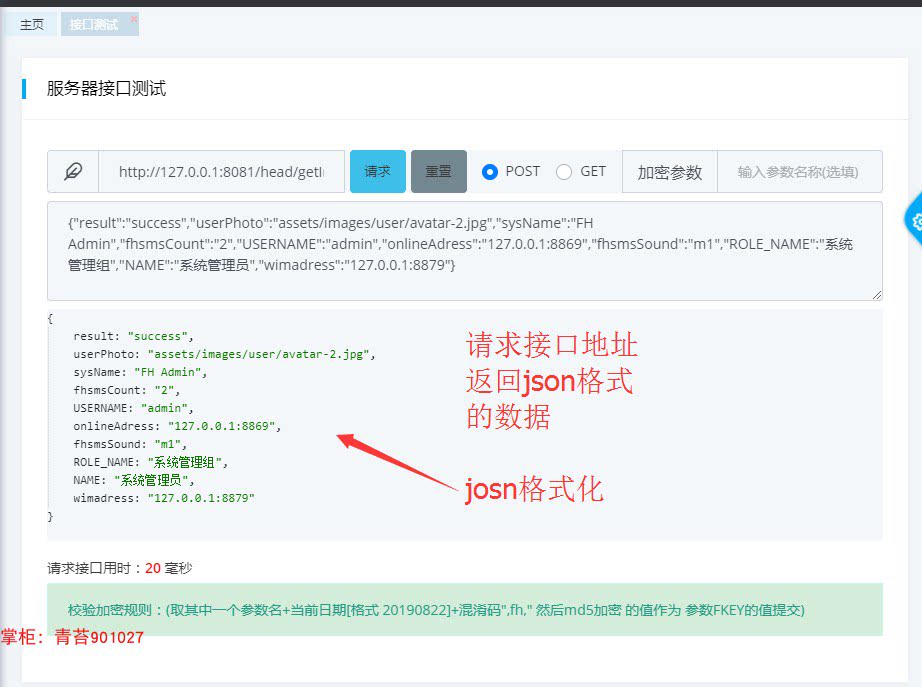Click the 加密参数 button
Screen dimensions: 922x687
click(x=670, y=172)
